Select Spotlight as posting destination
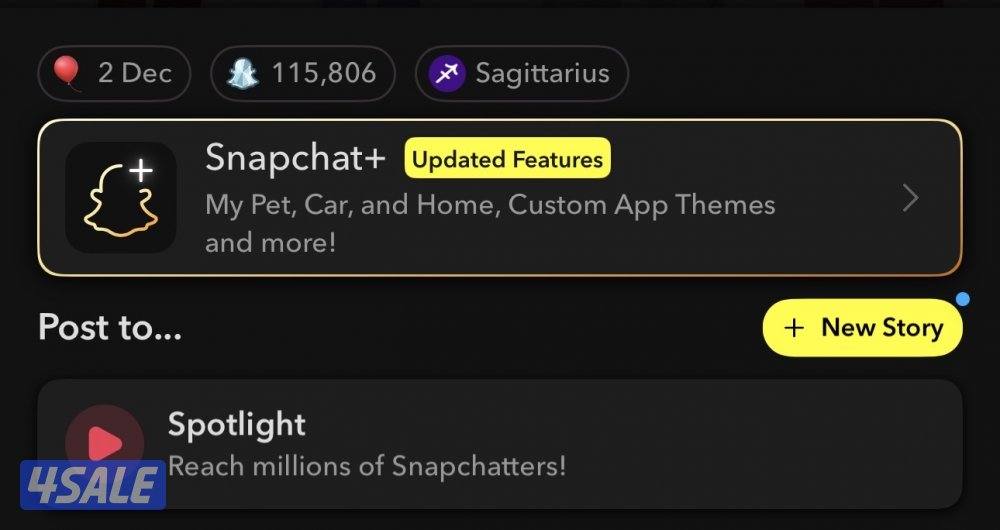The image size is (1000, 530). coord(500,444)
